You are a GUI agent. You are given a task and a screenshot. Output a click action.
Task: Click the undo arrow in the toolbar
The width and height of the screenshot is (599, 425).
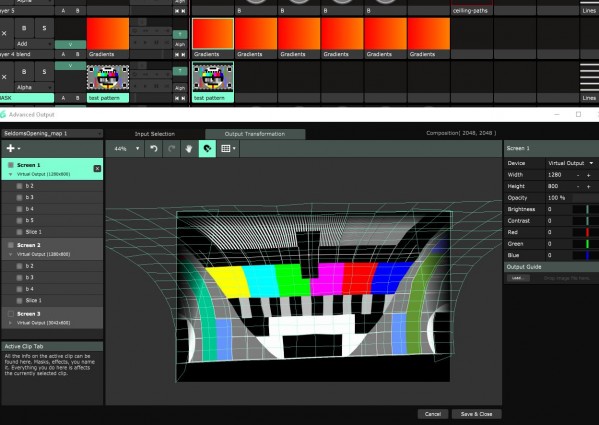154,149
